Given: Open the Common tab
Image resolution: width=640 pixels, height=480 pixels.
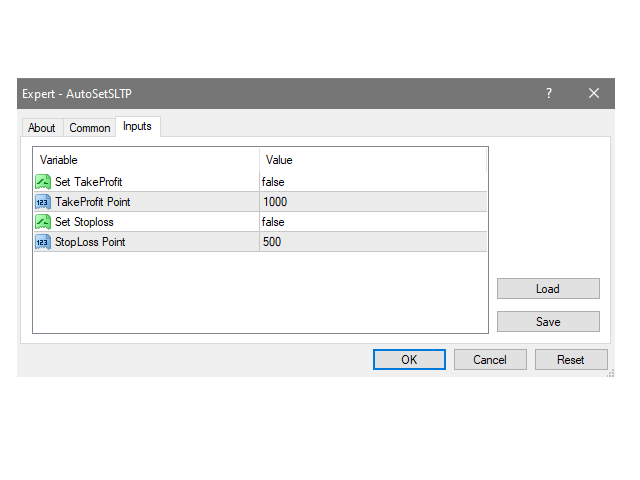Looking at the screenshot, I should coord(90,128).
